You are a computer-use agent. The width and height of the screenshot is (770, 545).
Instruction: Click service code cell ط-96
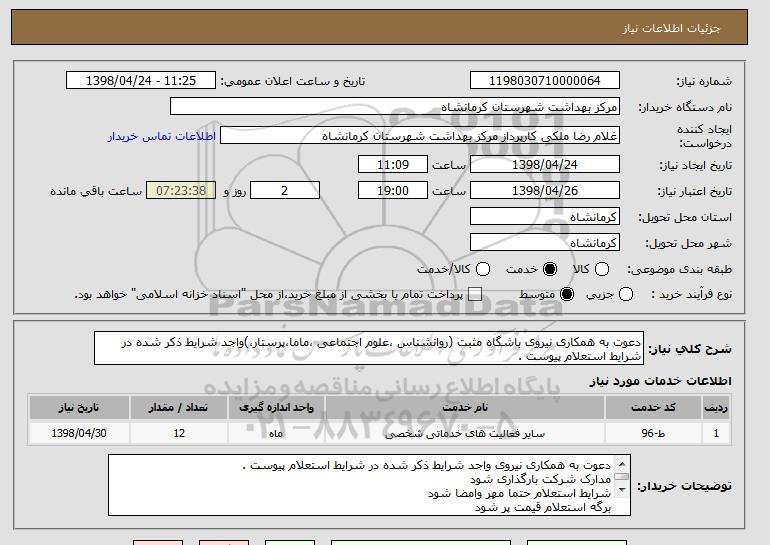(x=653, y=434)
